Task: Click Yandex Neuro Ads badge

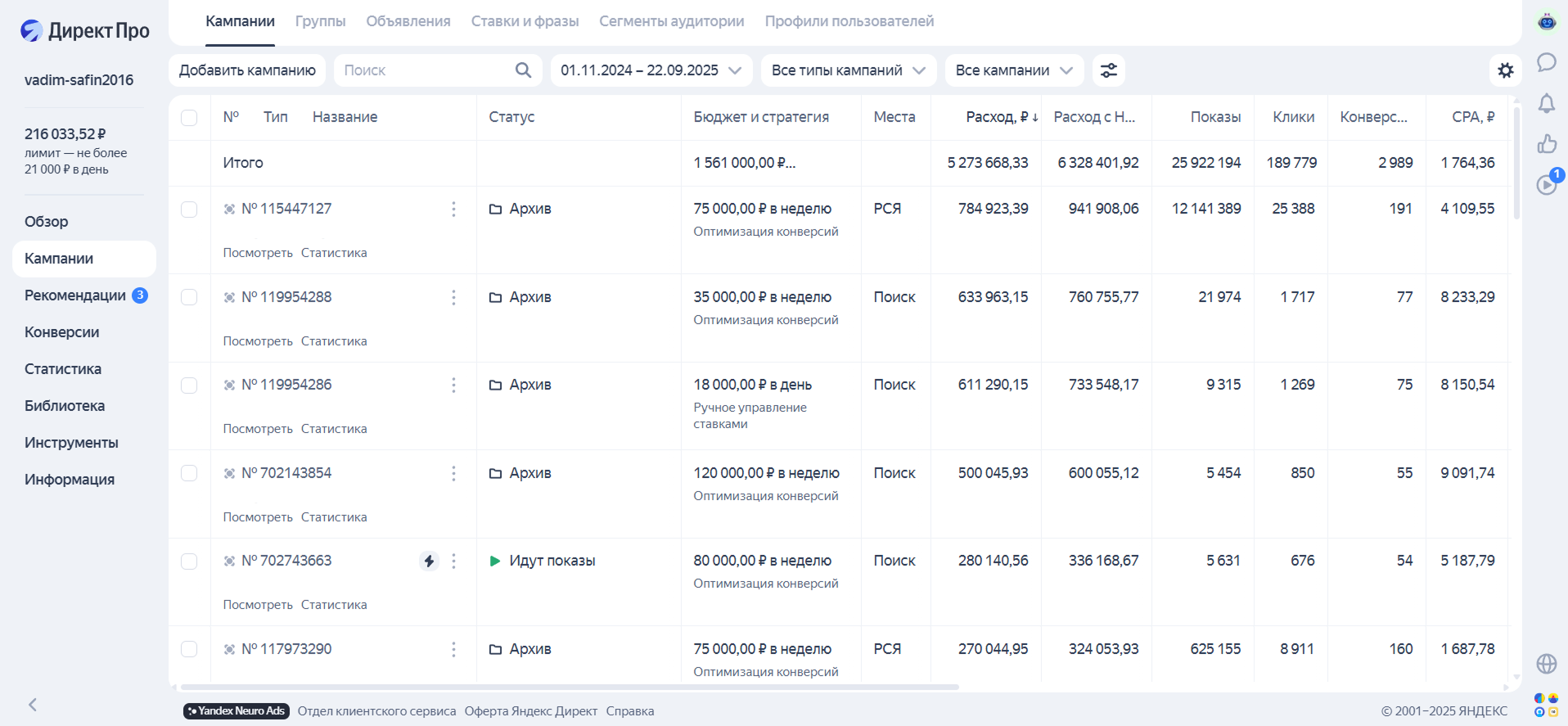Action: click(x=237, y=711)
